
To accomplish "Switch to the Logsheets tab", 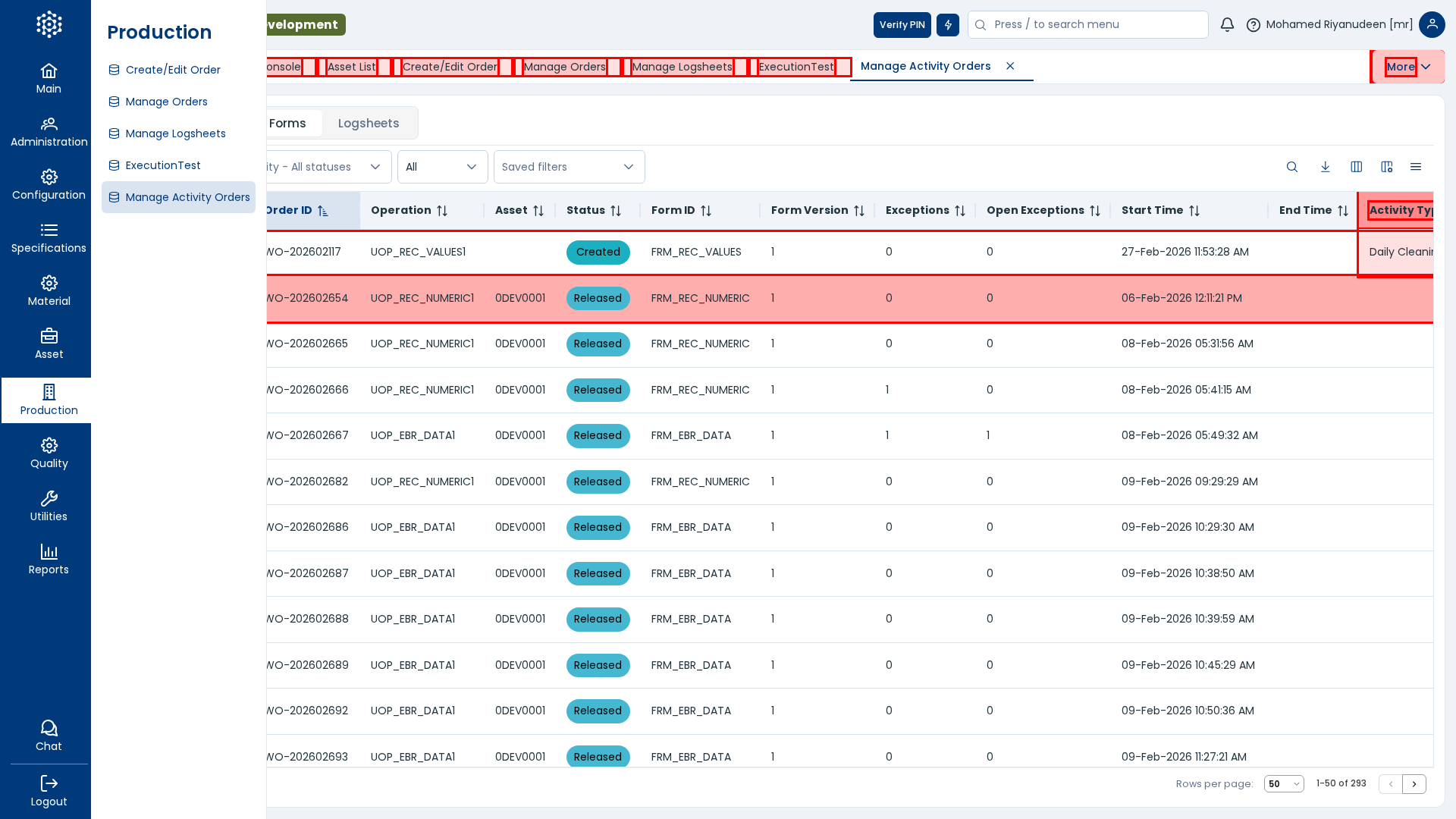I will point(369,124).
